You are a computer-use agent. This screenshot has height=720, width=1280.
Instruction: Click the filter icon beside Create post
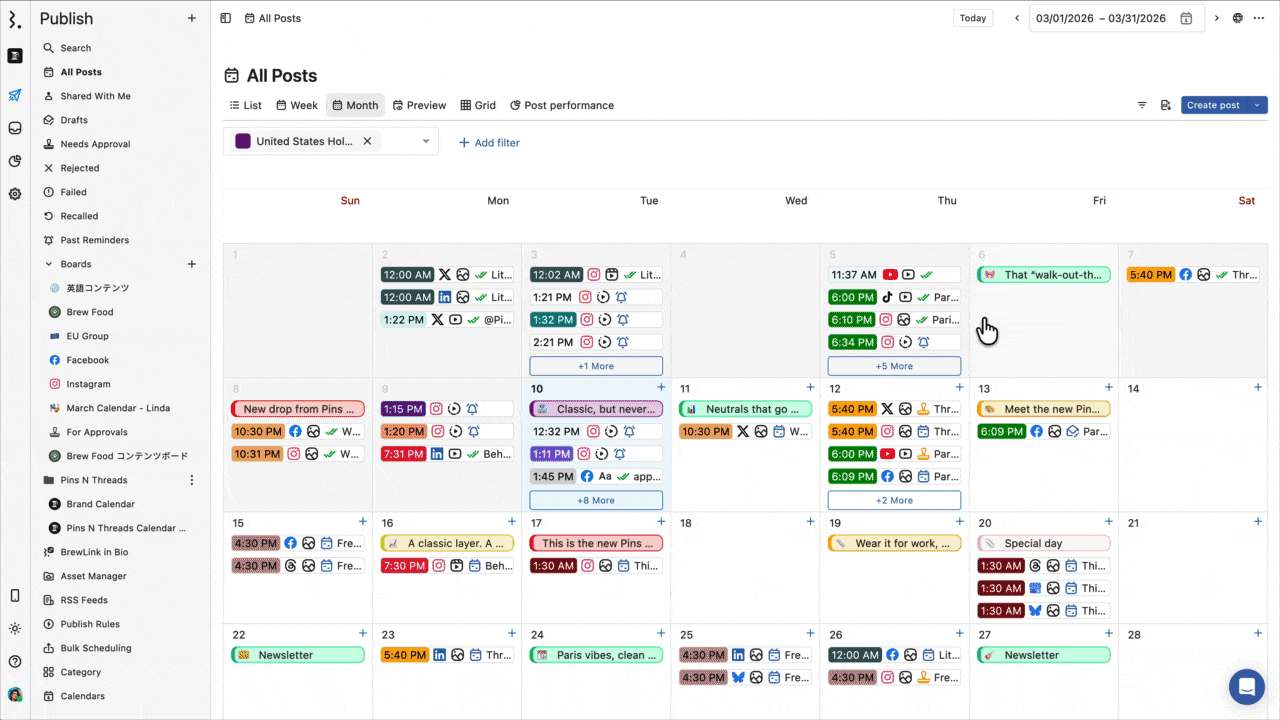(x=1142, y=105)
